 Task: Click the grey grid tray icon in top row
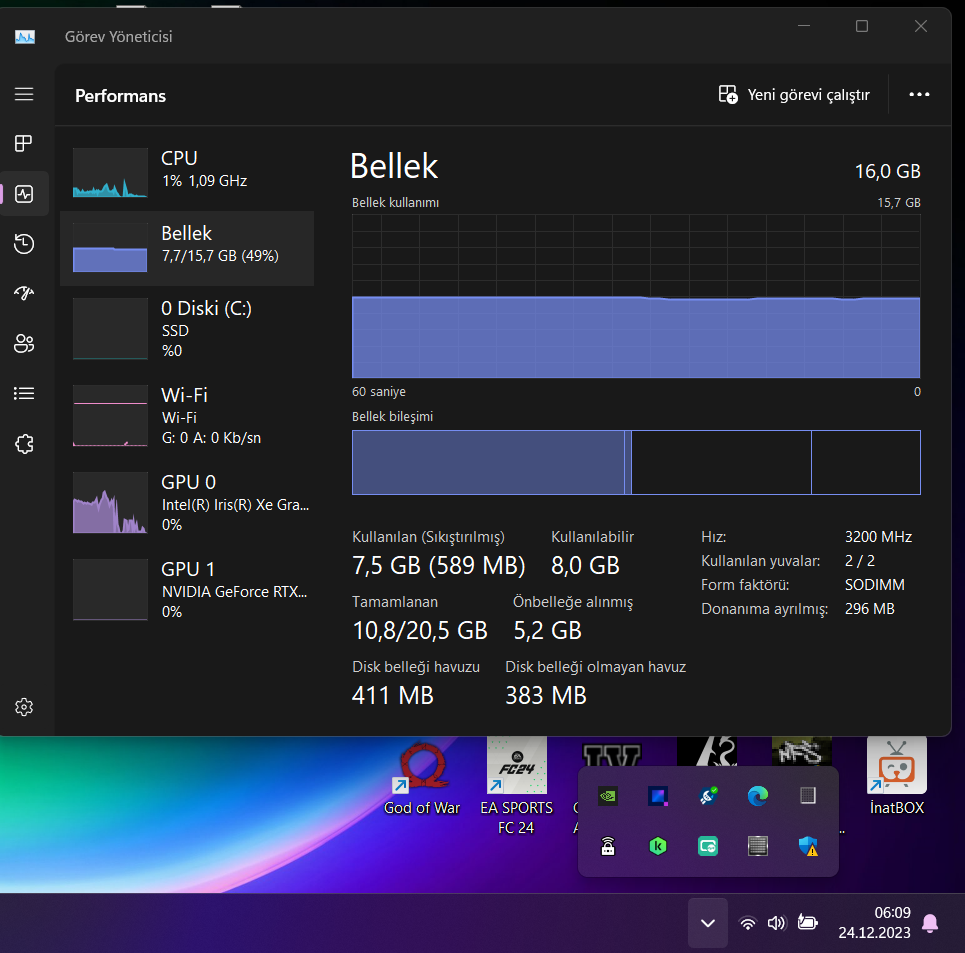point(807,796)
